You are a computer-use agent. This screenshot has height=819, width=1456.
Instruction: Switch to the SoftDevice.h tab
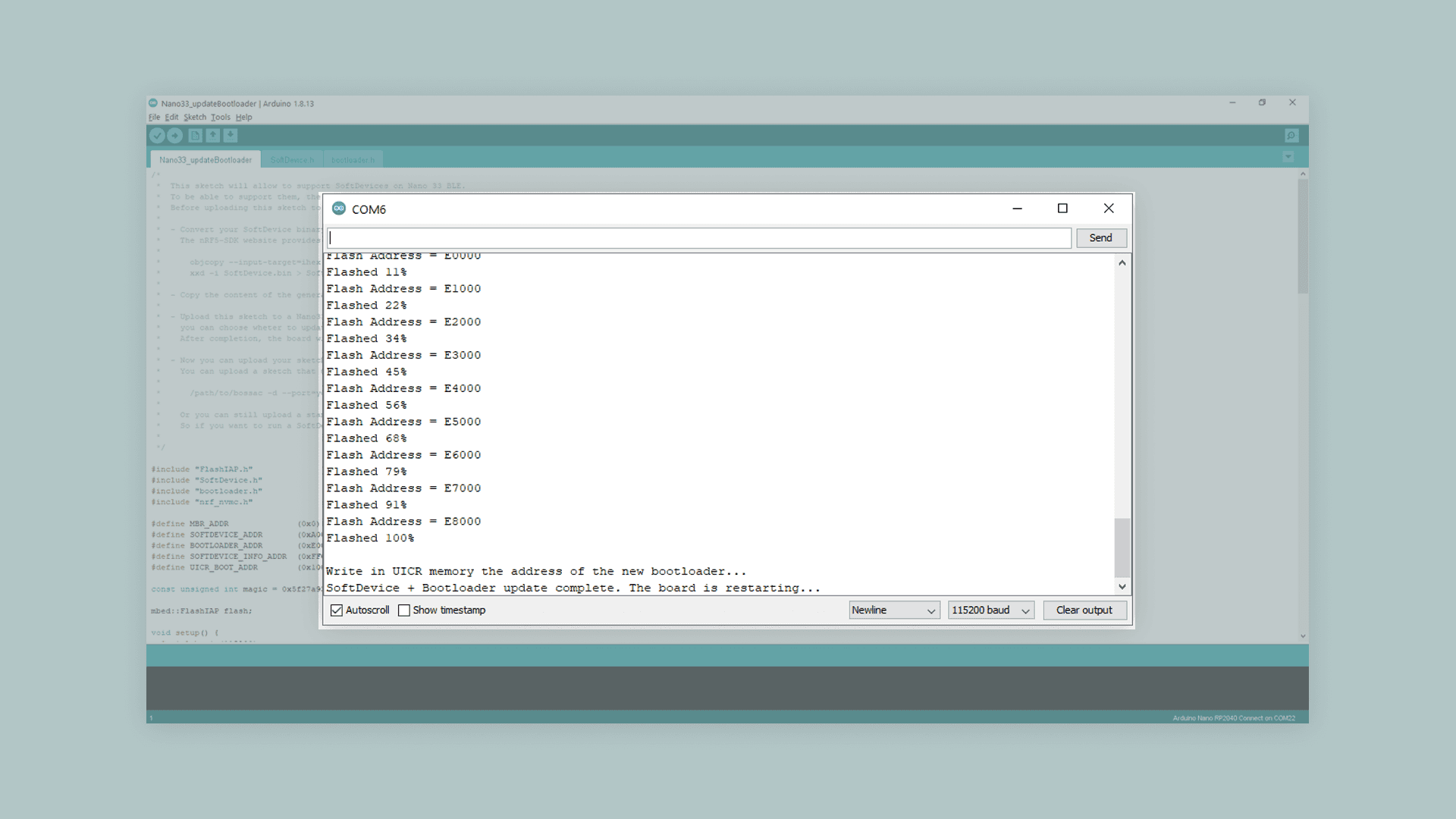coord(292,160)
